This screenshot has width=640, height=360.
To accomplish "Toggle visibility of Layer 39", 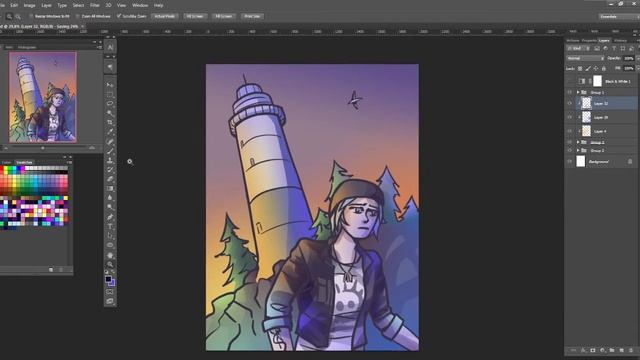I will (x=569, y=117).
